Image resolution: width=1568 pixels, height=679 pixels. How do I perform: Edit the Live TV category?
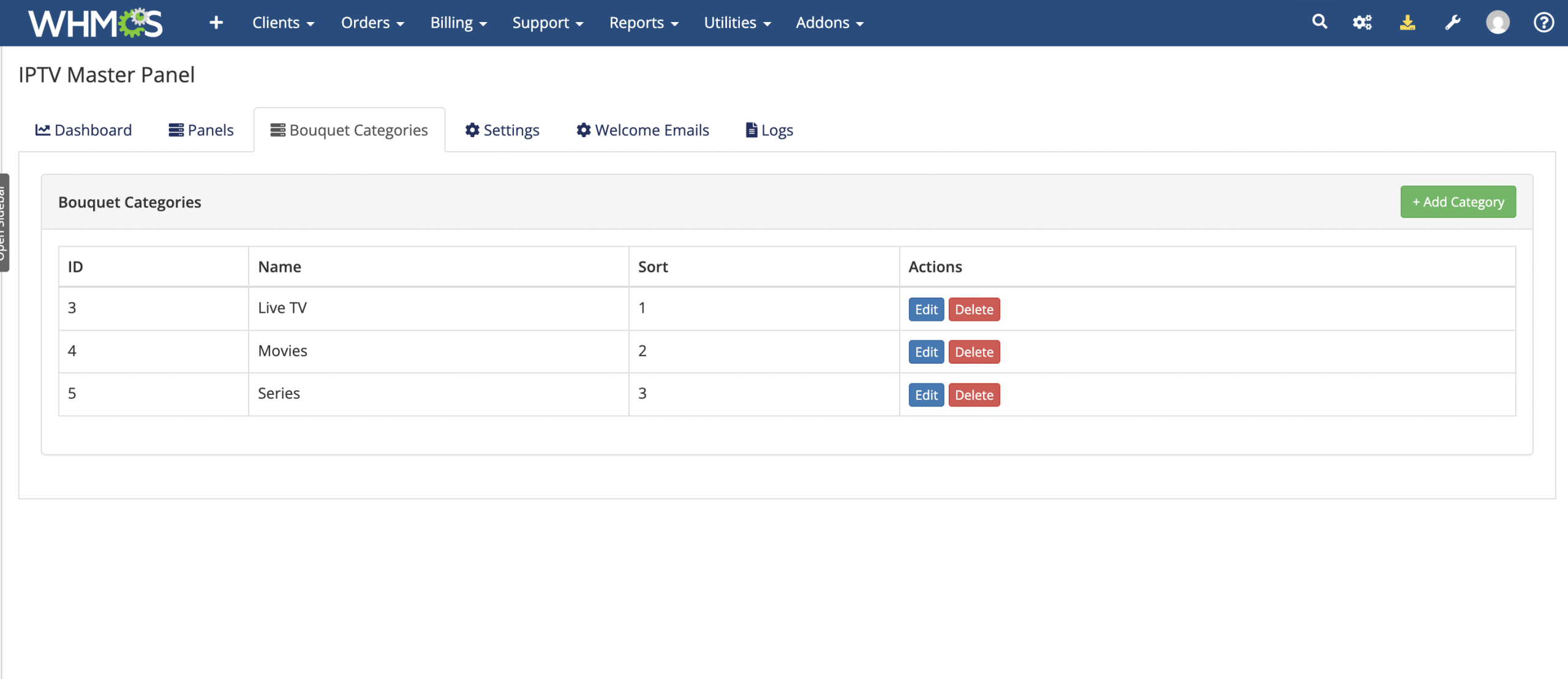pos(926,309)
